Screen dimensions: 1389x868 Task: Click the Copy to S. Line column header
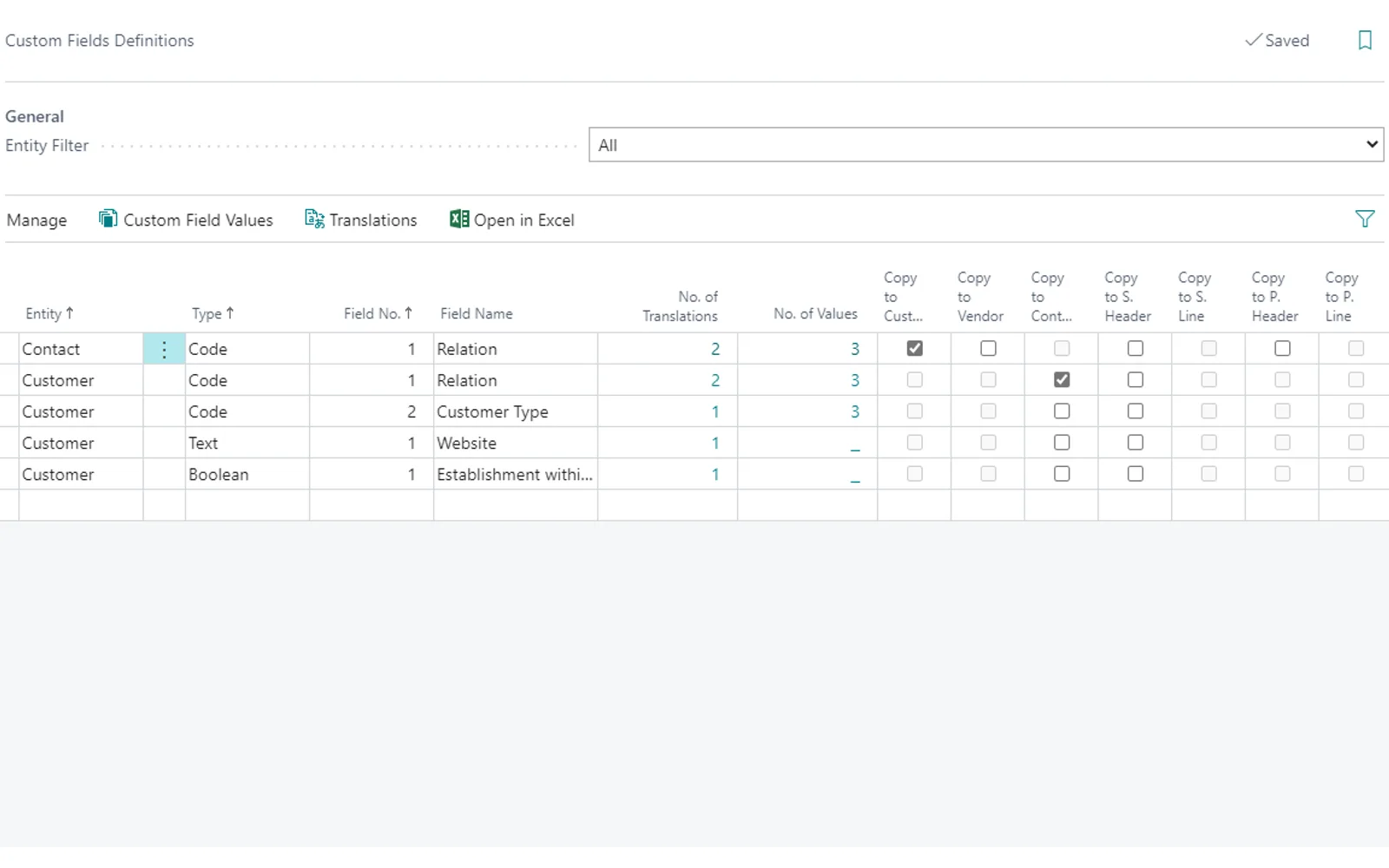(1195, 297)
